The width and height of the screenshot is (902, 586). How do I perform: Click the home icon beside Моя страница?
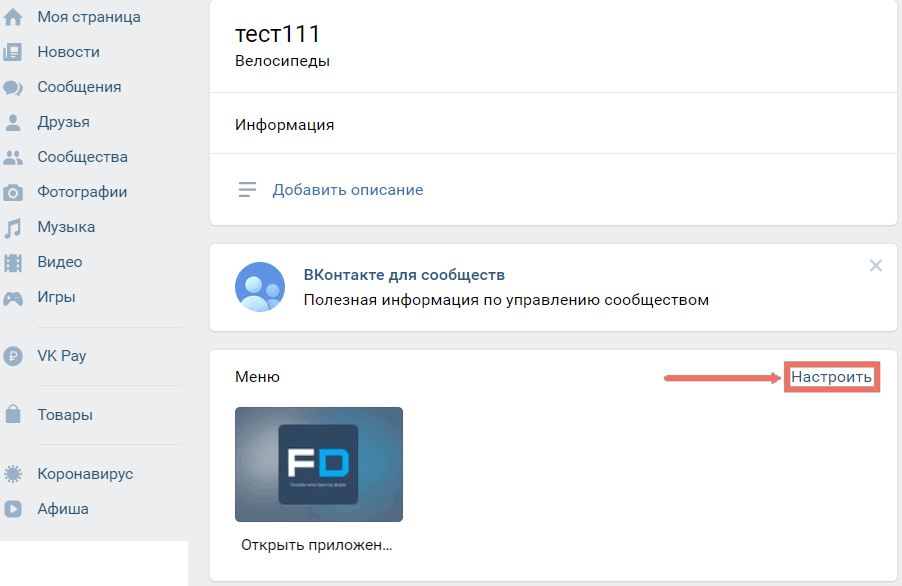[x=13, y=17]
